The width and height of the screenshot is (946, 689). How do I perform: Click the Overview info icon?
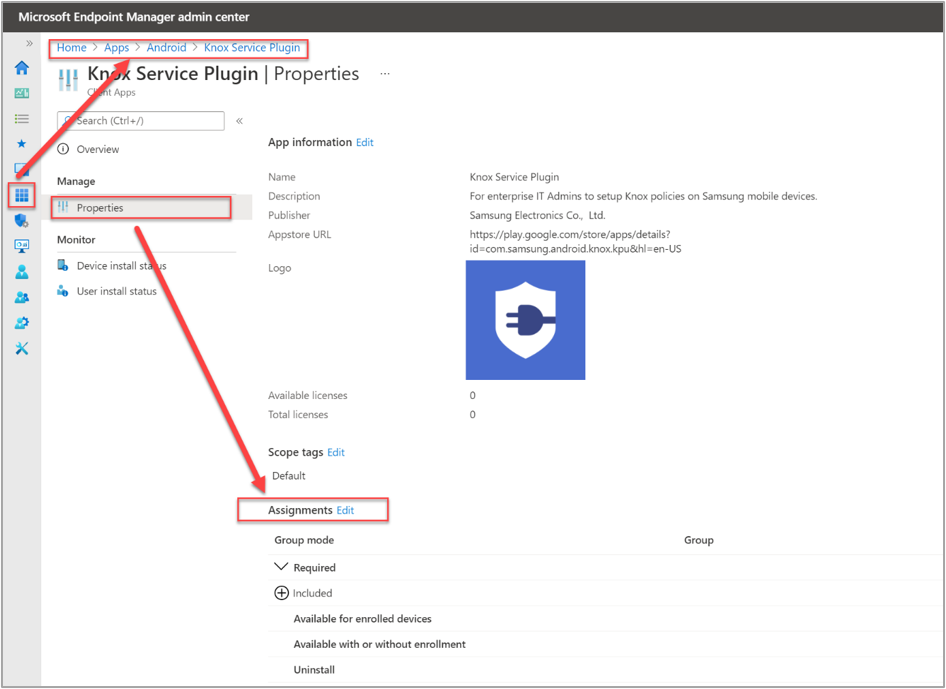[63, 148]
